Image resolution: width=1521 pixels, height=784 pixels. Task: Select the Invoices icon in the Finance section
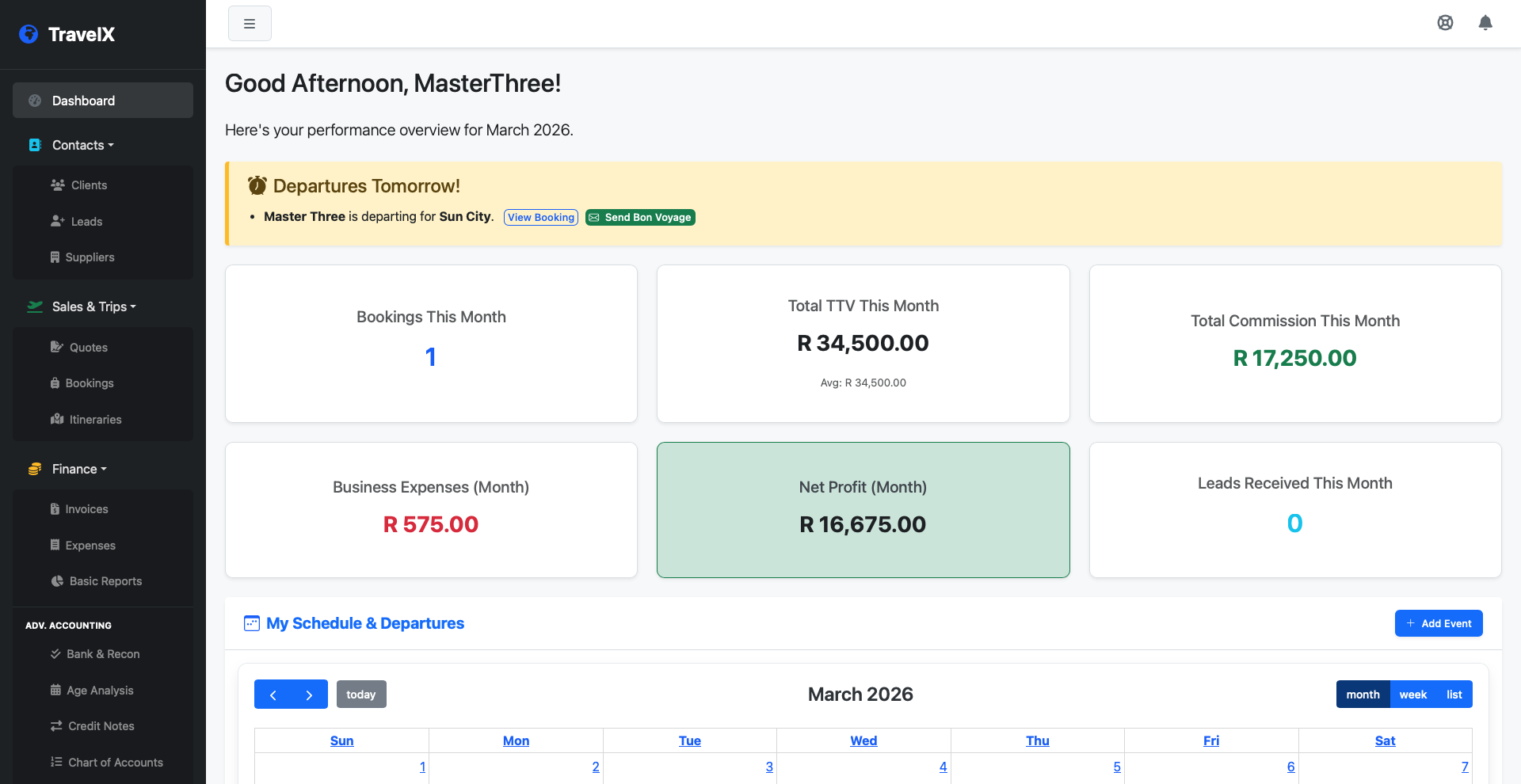(x=55, y=508)
